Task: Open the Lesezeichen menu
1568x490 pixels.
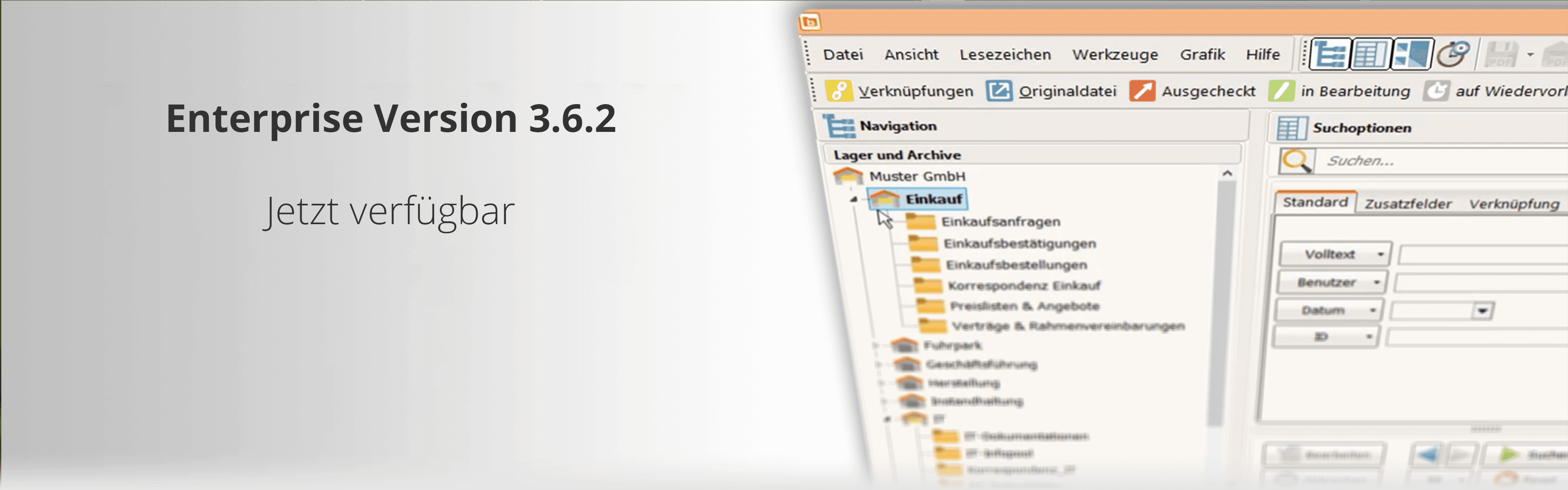Action: tap(1005, 55)
